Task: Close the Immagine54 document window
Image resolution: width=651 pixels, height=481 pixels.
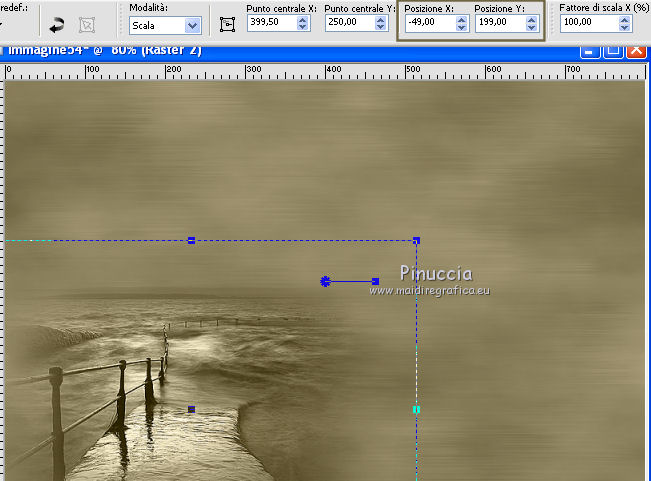Action: point(636,51)
